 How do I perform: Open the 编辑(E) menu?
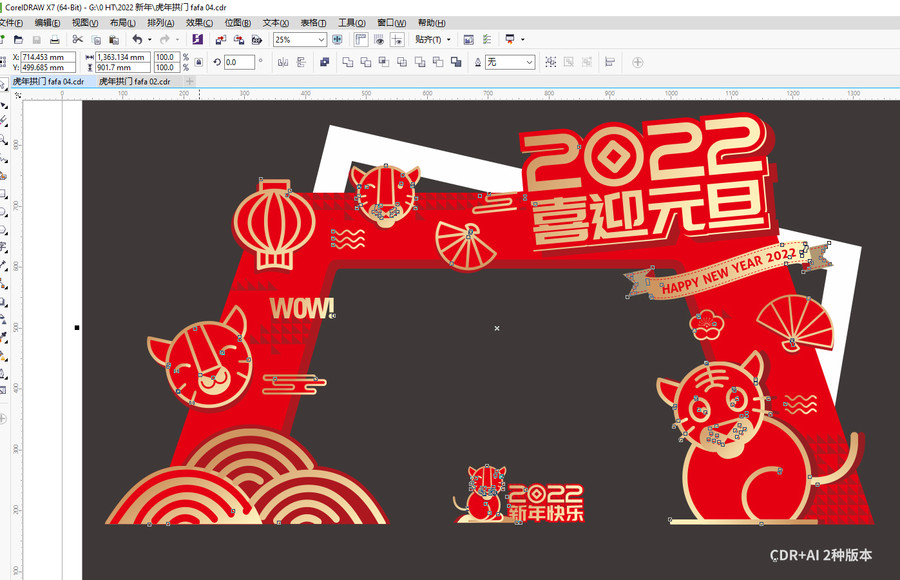pos(47,23)
